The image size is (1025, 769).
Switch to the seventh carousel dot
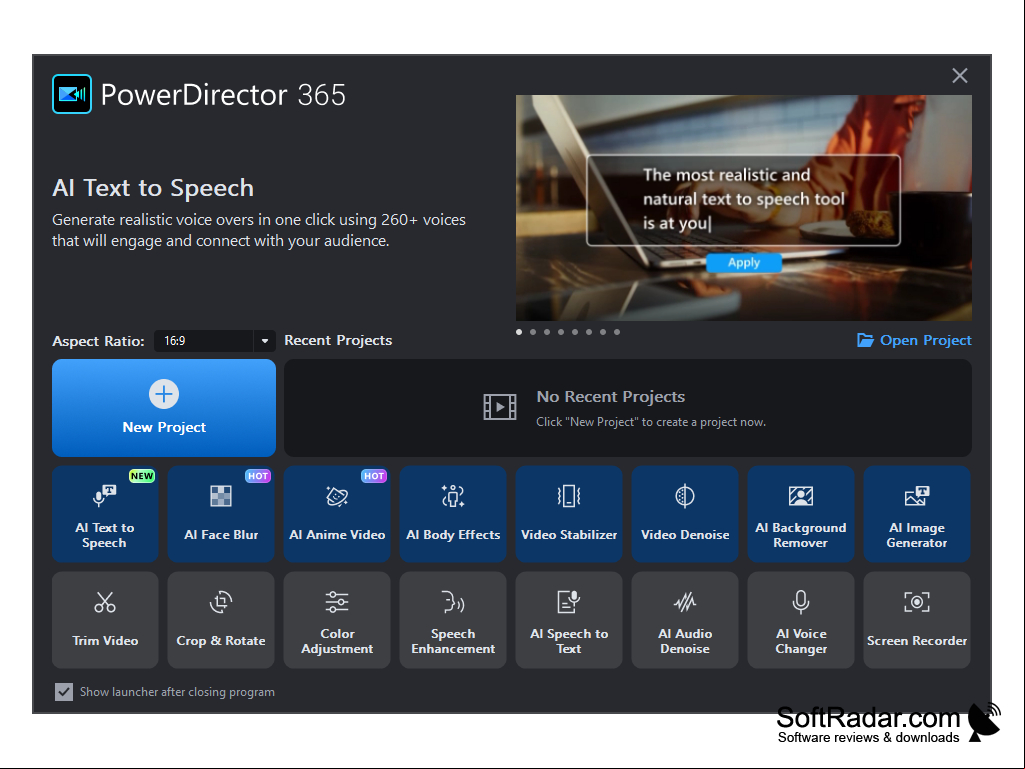click(603, 332)
